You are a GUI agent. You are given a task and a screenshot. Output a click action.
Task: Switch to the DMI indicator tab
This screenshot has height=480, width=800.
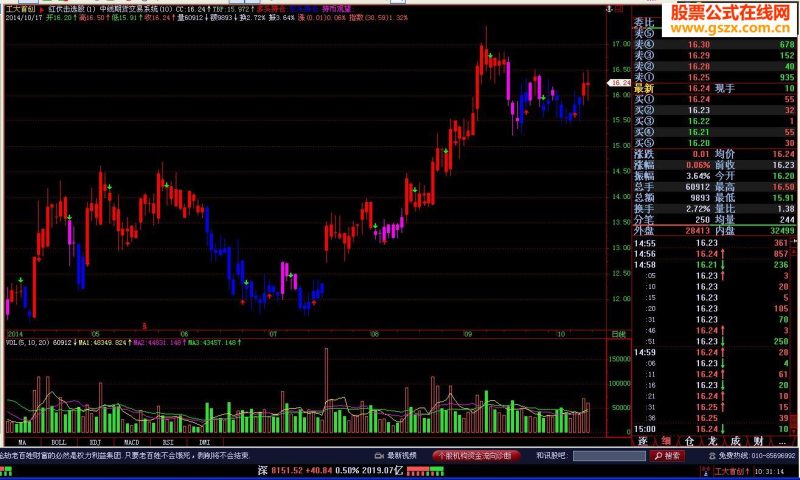(204, 442)
